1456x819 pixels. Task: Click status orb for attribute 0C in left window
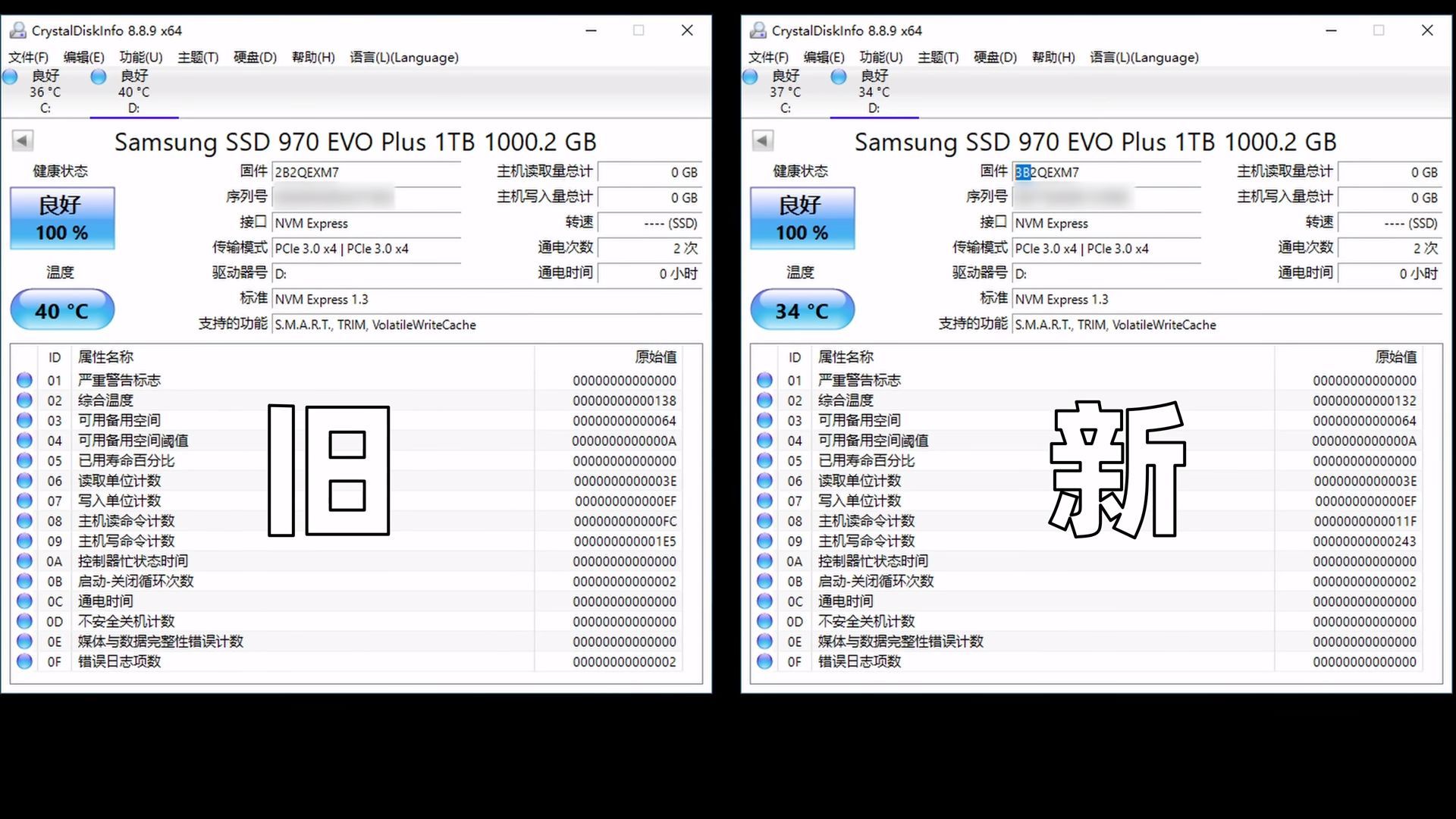pyautogui.click(x=24, y=601)
